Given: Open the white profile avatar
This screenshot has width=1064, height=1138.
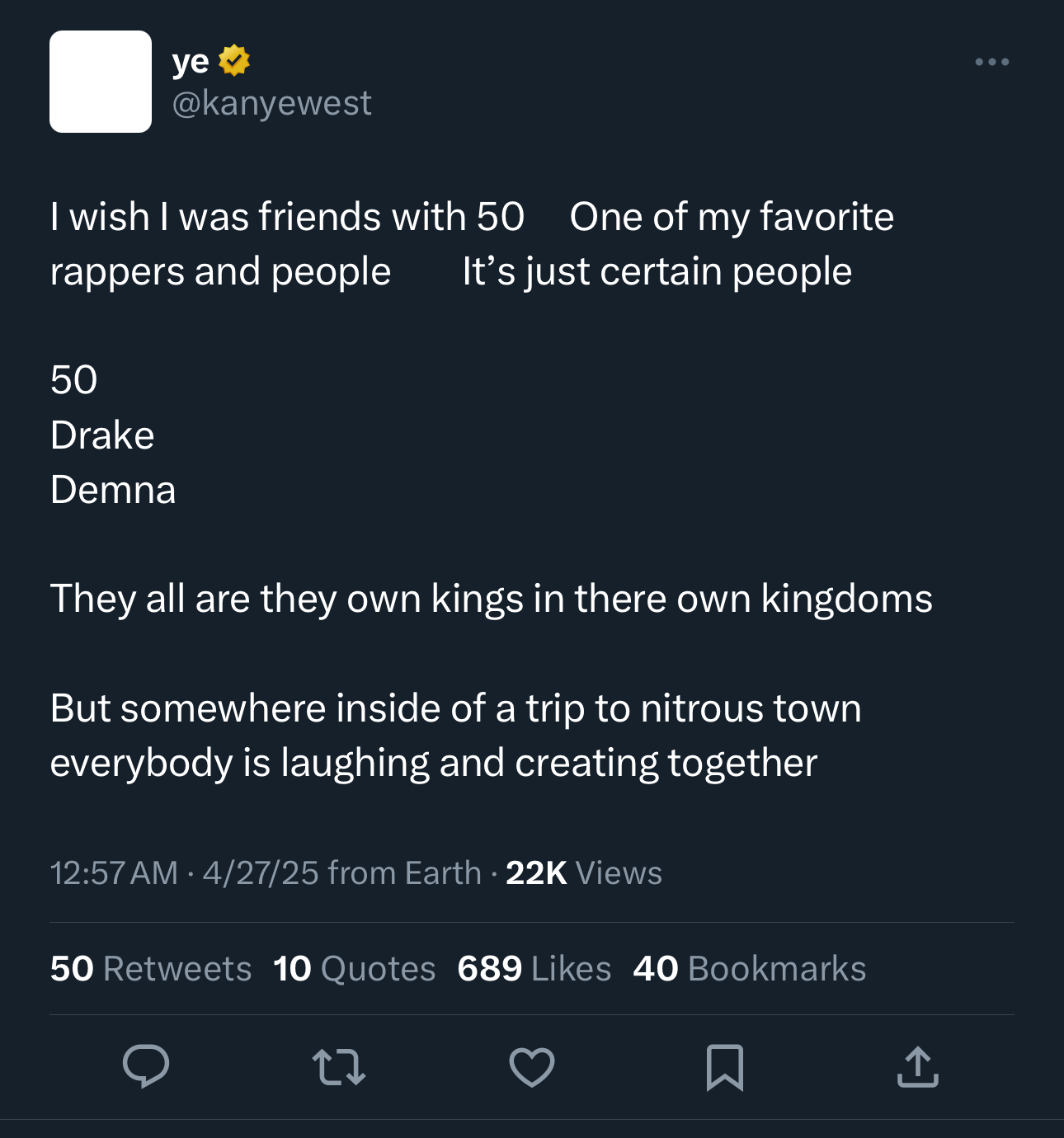Looking at the screenshot, I should point(101,82).
